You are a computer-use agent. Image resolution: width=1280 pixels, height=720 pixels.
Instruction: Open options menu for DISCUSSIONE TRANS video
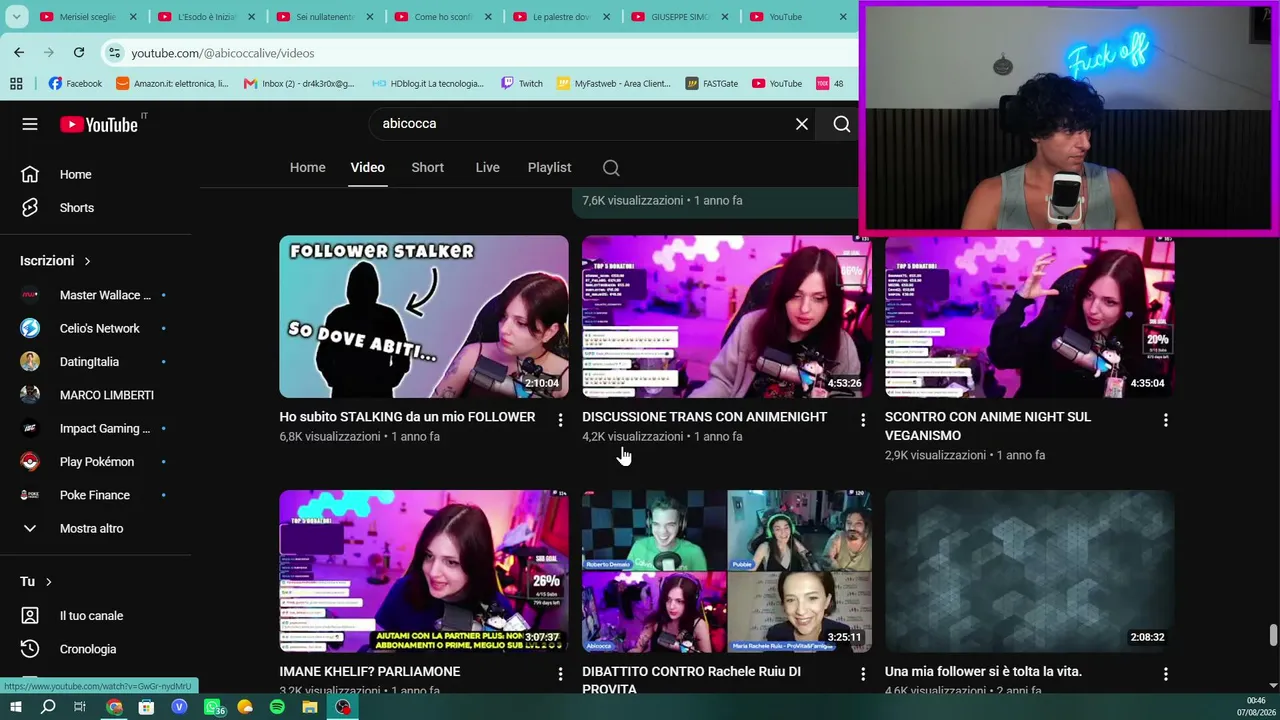coord(863,420)
